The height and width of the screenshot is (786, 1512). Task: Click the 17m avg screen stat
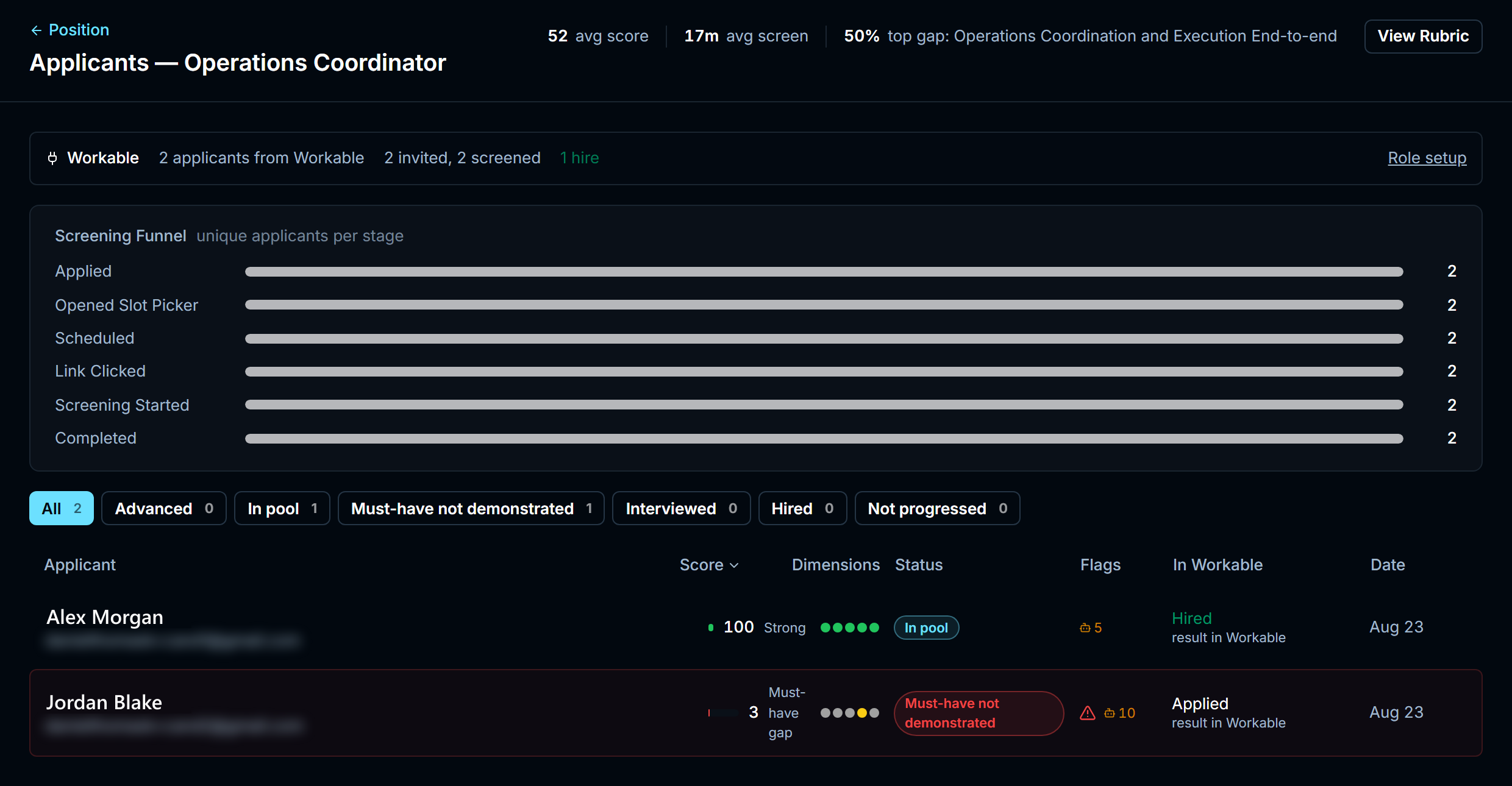coord(746,36)
